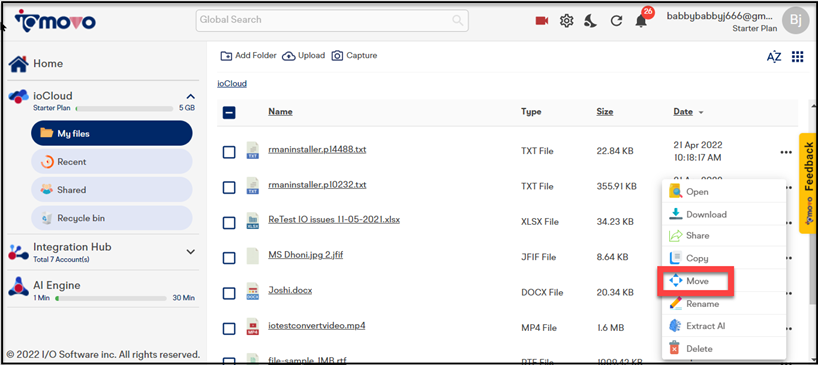Expand the Integration Hub chevron
This screenshot has height=365, width=818.
(191, 252)
